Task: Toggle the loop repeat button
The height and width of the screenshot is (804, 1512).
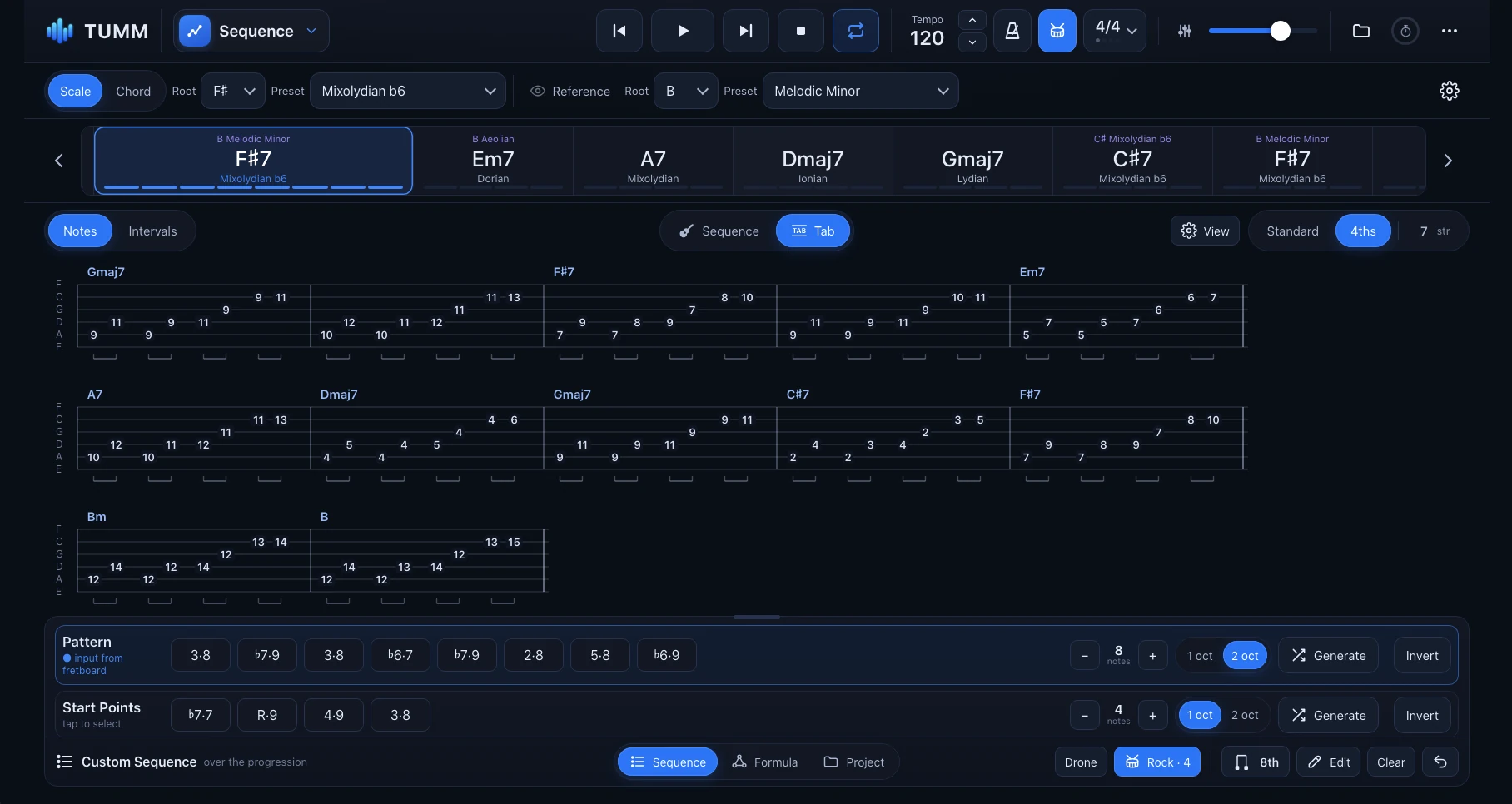Action: [x=855, y=31]
